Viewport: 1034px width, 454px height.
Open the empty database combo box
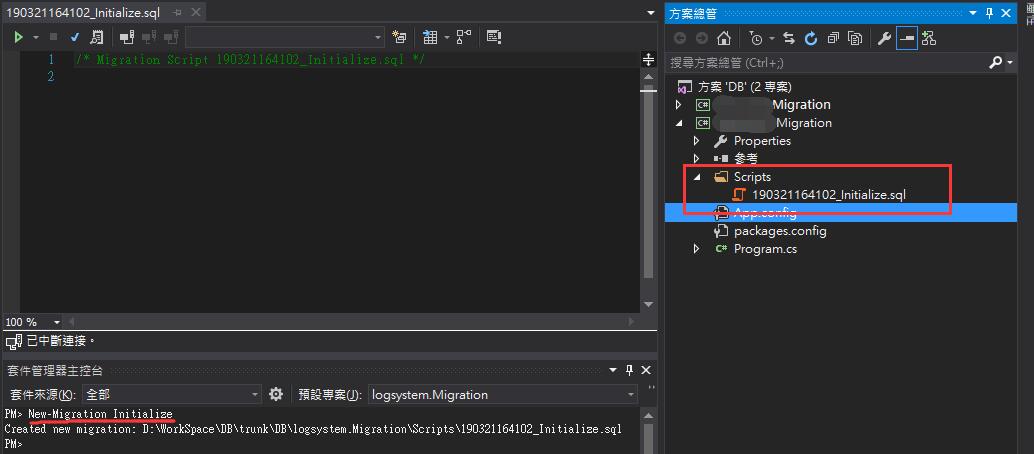[x=285, y=38]
